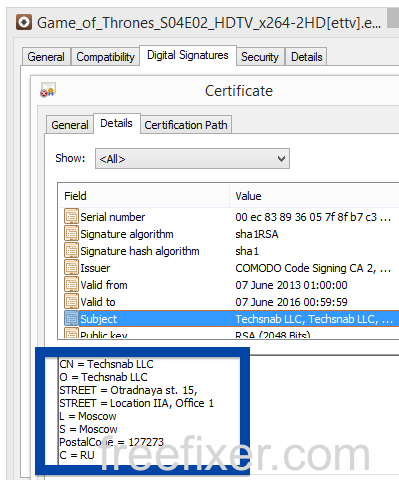The width and height of the screenshot is (399, 480).
Task: Select the certificate Details tab
Action: (x=116, y=123)
